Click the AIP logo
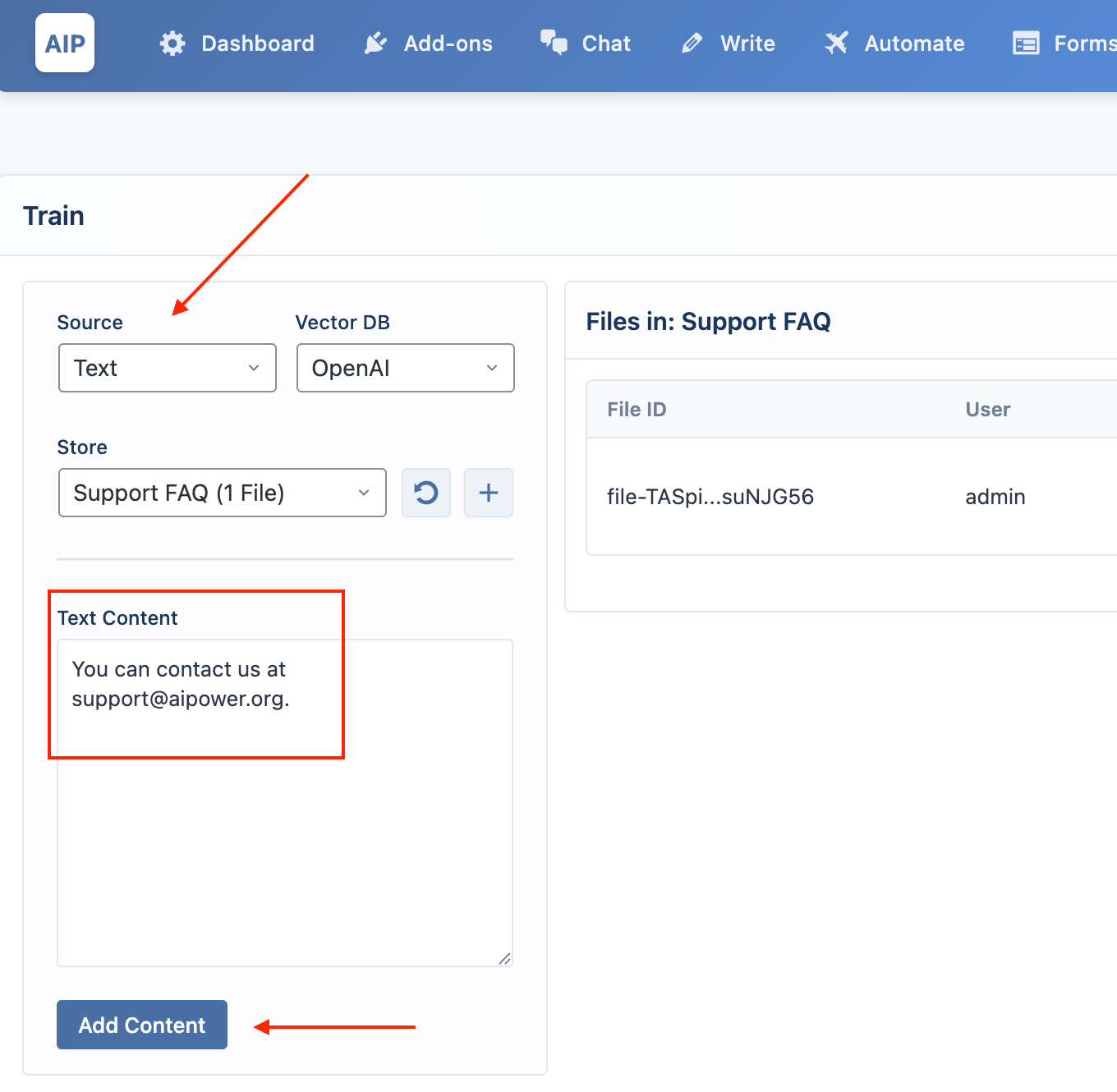This screenshot has height=1092, width=1117. [x=65, y=43]
